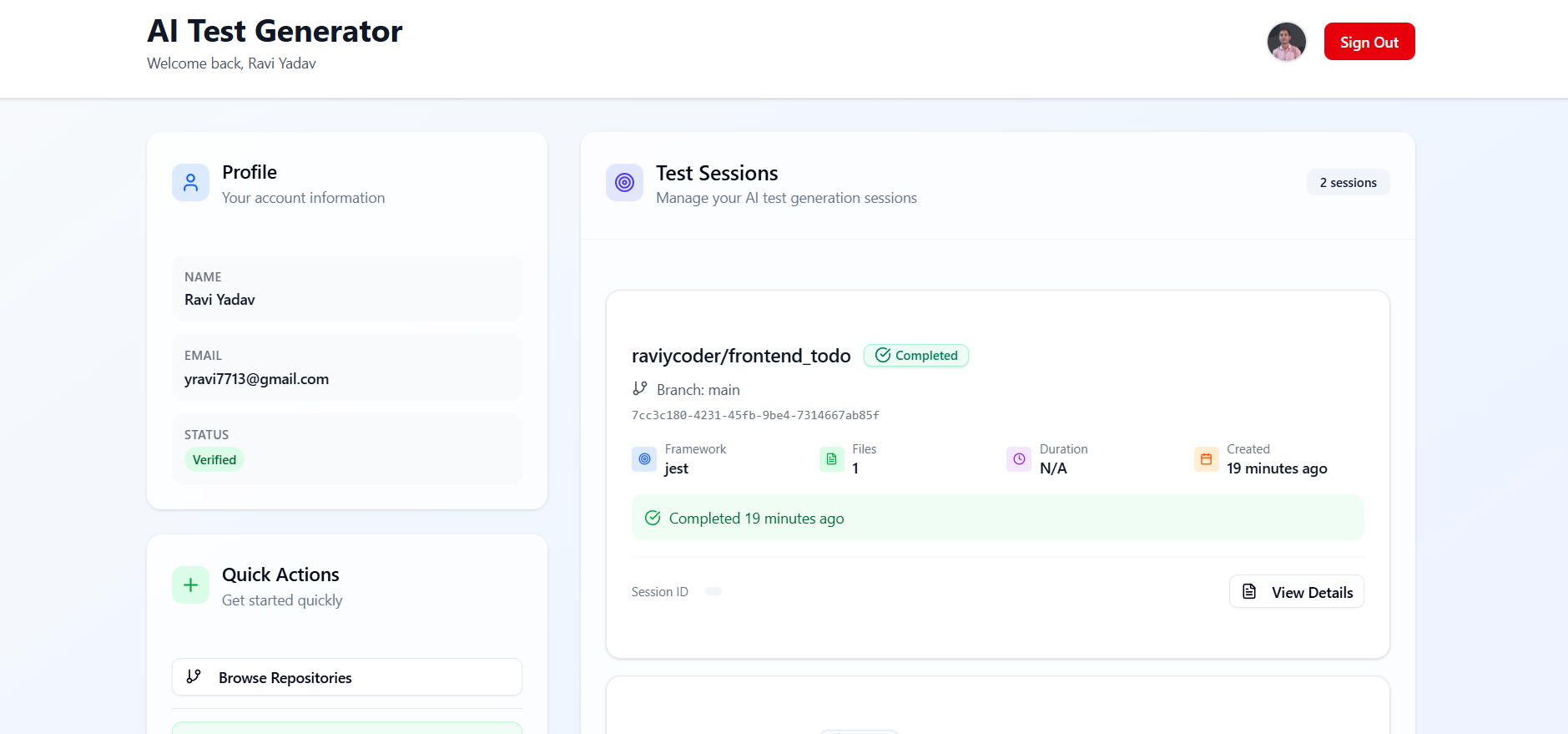1568x734 pixels.
Task: Click the branch icon next to Branch: main
Action: coord(640,388)
